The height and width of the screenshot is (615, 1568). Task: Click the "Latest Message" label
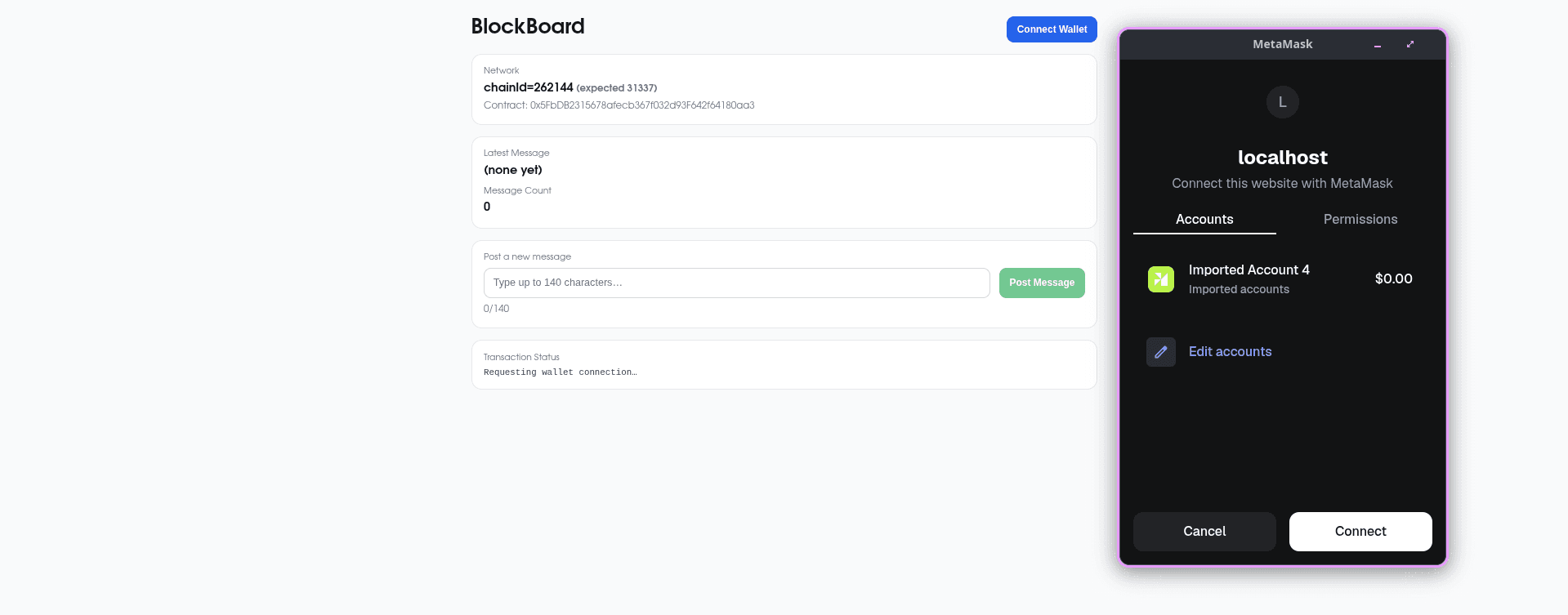click(x=516, y=153)
